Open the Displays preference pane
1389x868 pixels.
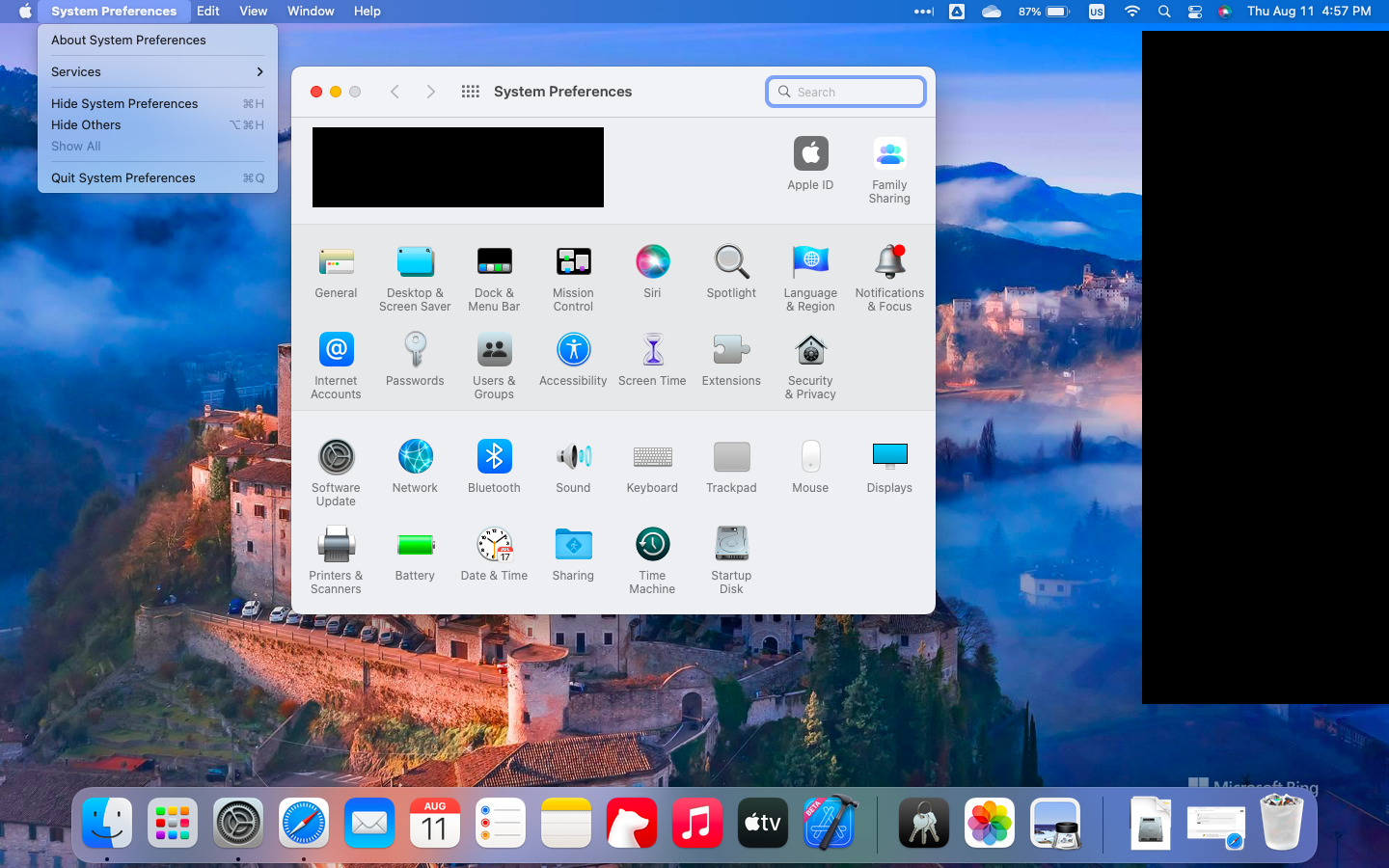point(888,457)
